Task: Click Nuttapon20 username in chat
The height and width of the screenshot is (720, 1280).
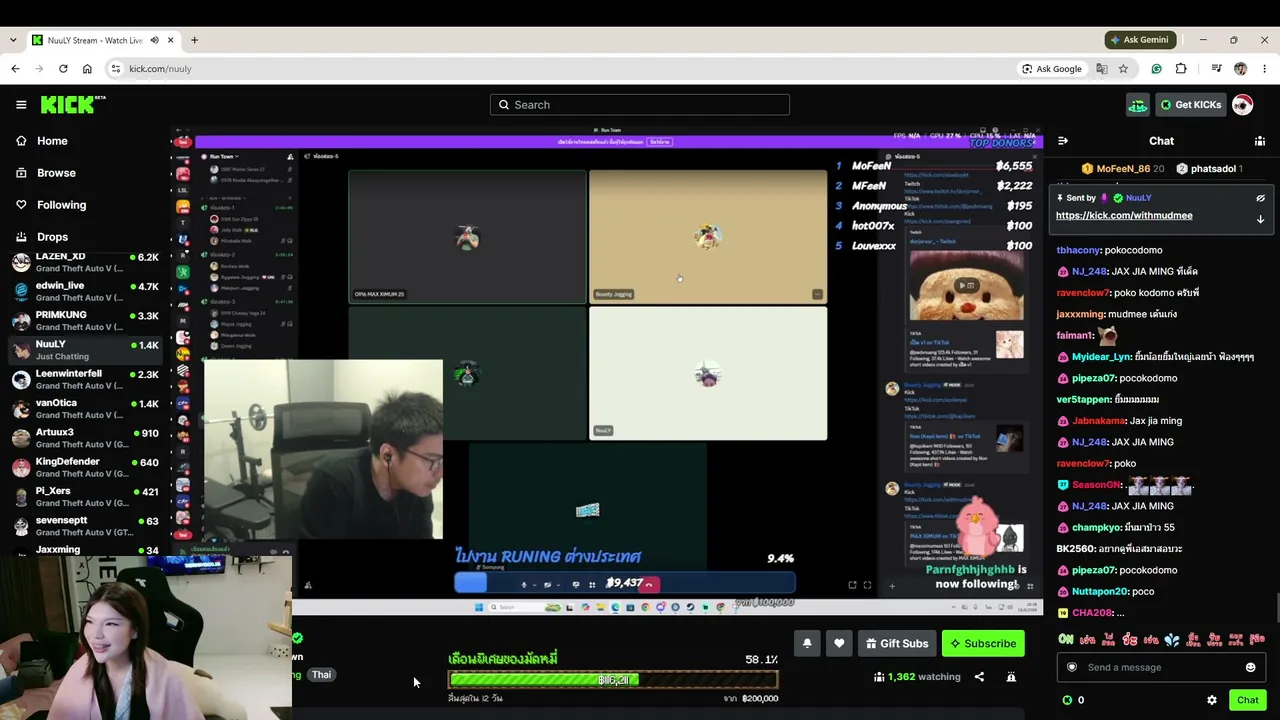Action: pyautogui.click(x=1099, y=592)
